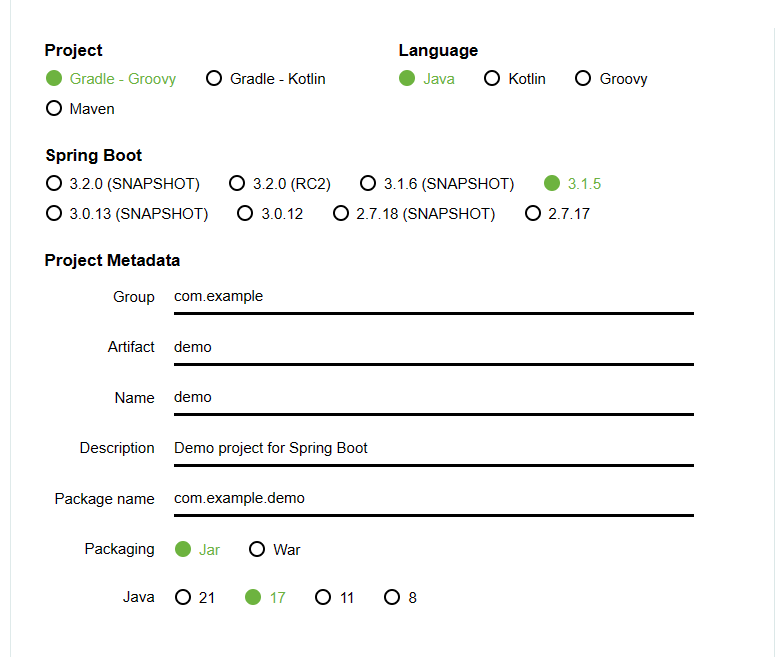The height and width of the screenshot is (657, 776).
Task: Select Groovy as the language
Action: [583, 79]
